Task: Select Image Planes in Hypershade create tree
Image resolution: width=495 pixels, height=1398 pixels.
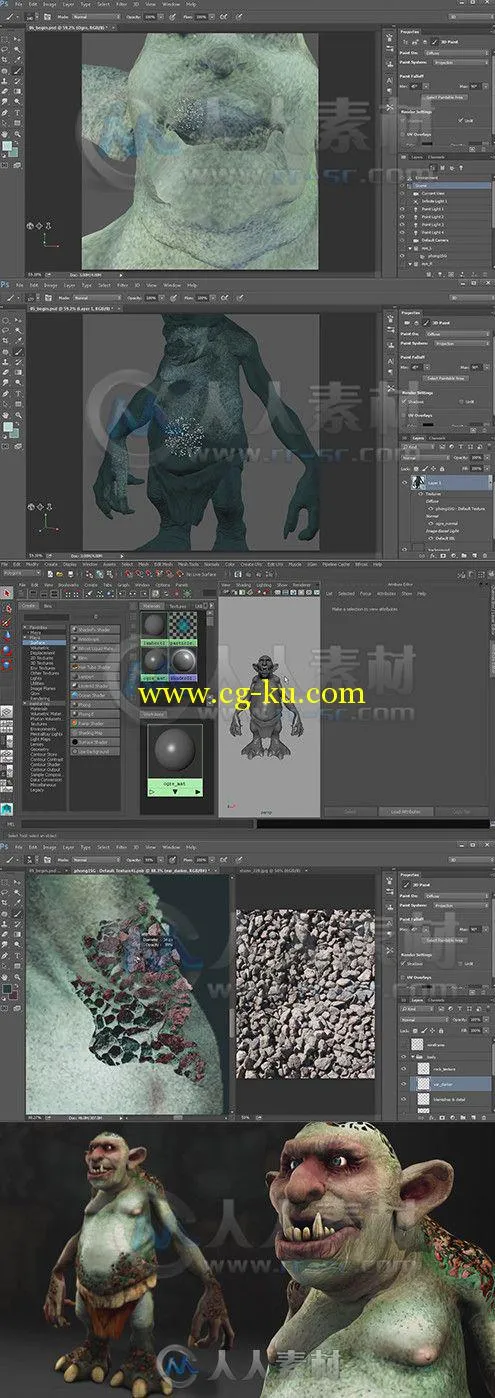Action: coord(43,688)
